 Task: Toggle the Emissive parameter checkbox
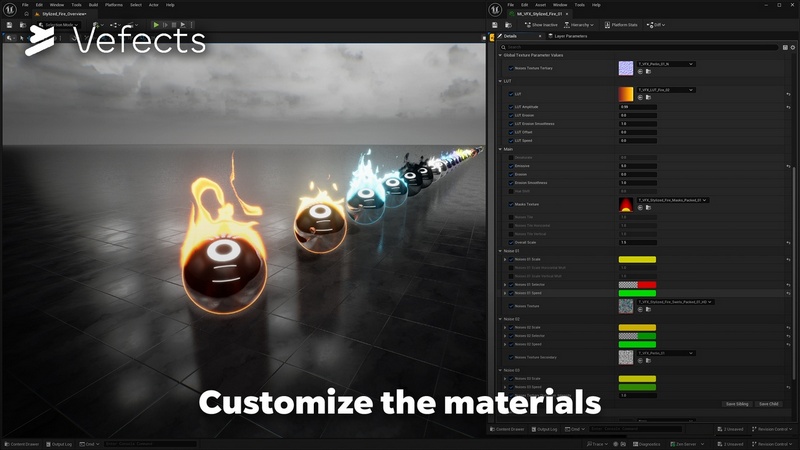click(x=510, y=166)
